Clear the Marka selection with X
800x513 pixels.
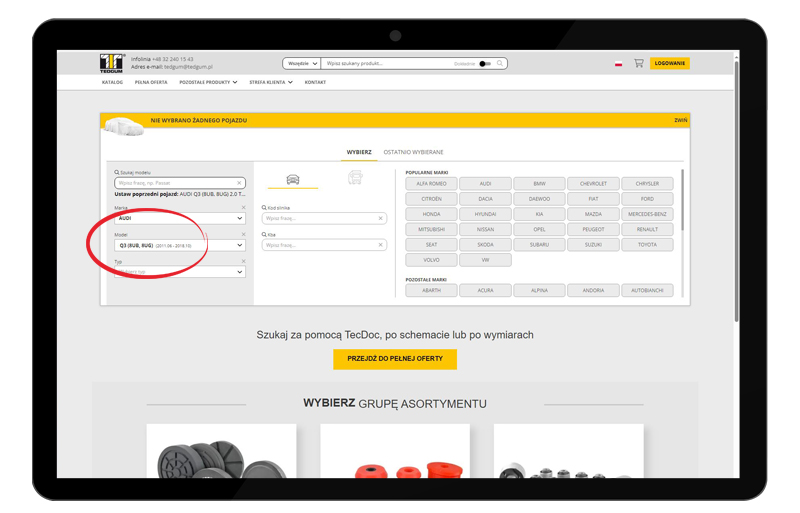pos(243,207)
